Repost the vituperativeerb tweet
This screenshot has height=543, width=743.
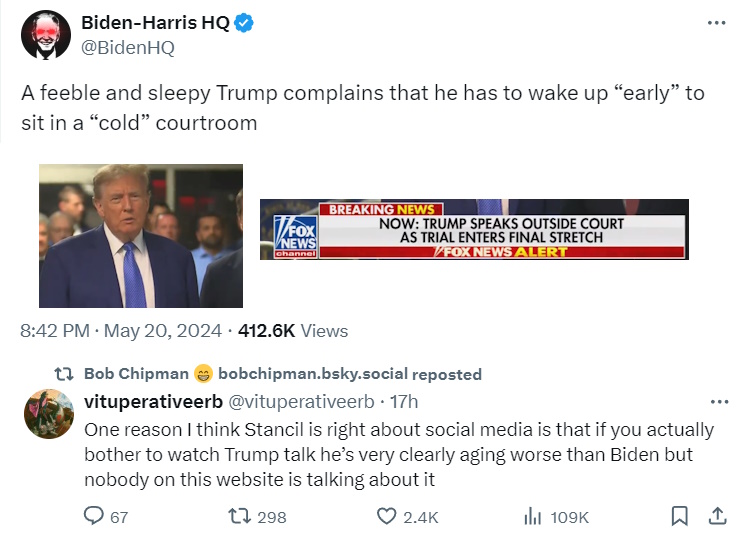pos(241,516)
